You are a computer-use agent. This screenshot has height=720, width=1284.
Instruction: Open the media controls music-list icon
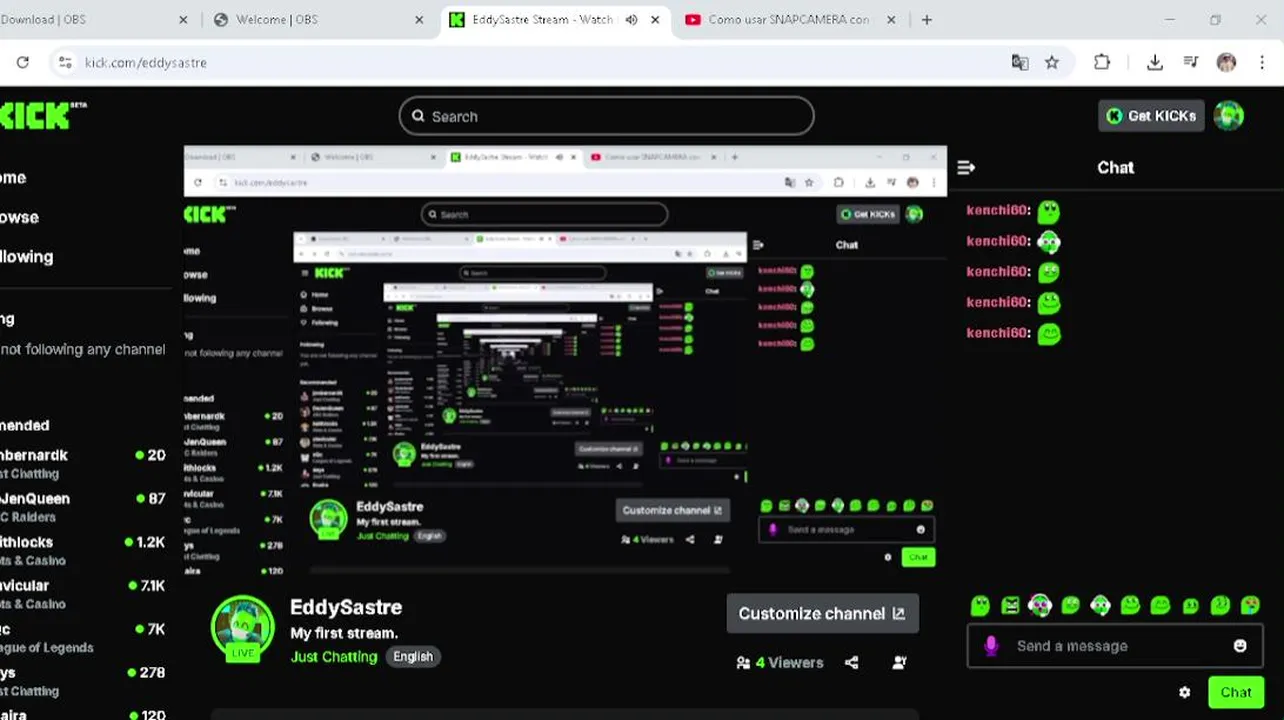1190,62
